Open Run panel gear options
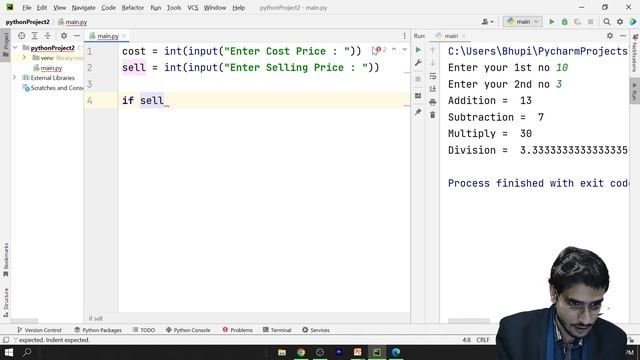Image resolution: width=640 pixels, height=360 pixels. click(x=610, y=36)
